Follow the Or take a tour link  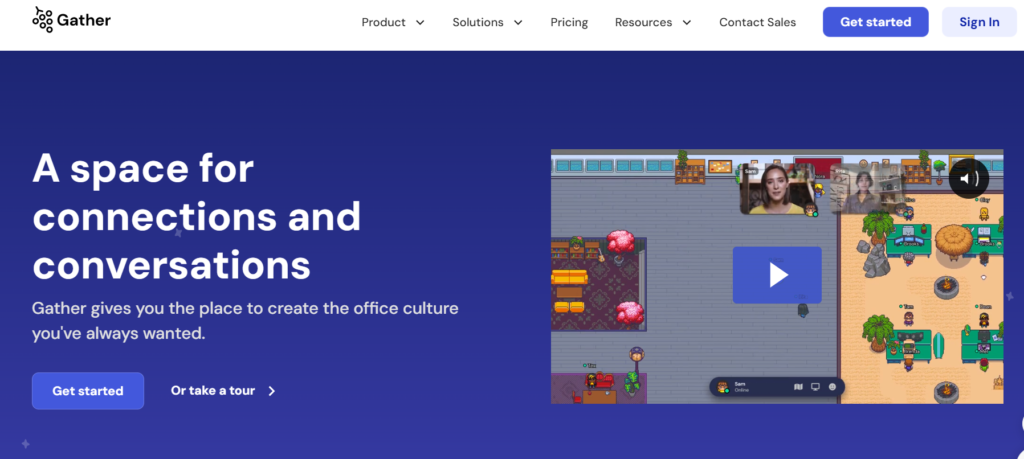pyautogui.click(x=213, y=391)
